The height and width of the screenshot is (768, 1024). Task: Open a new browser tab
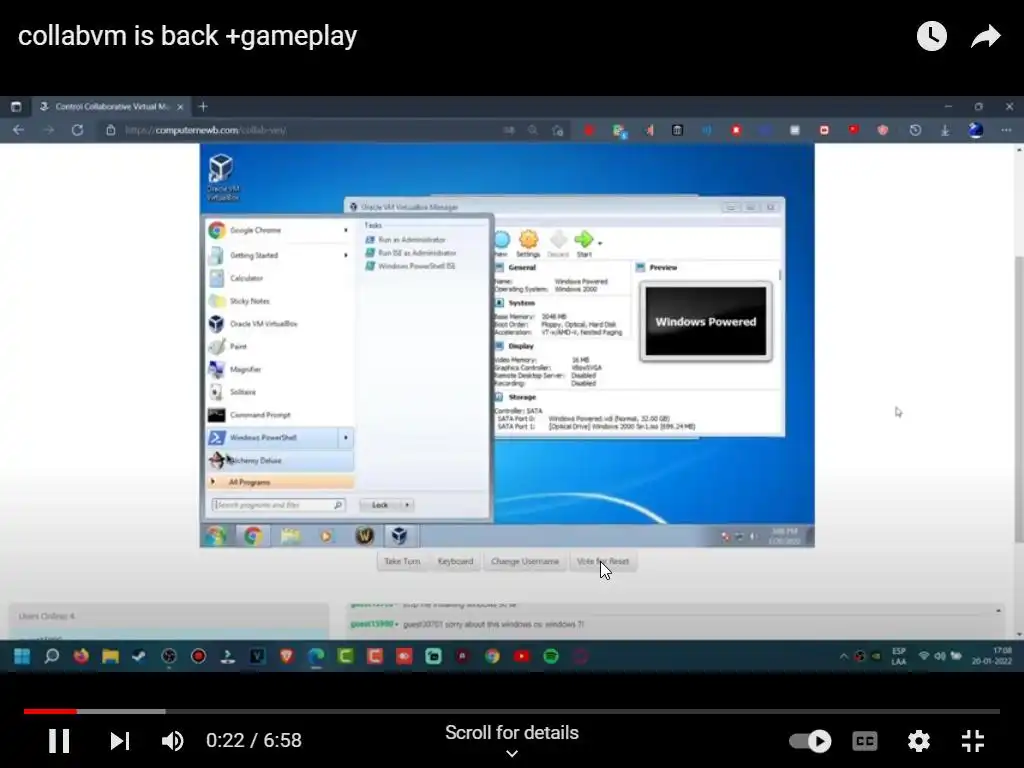[203, 106]
